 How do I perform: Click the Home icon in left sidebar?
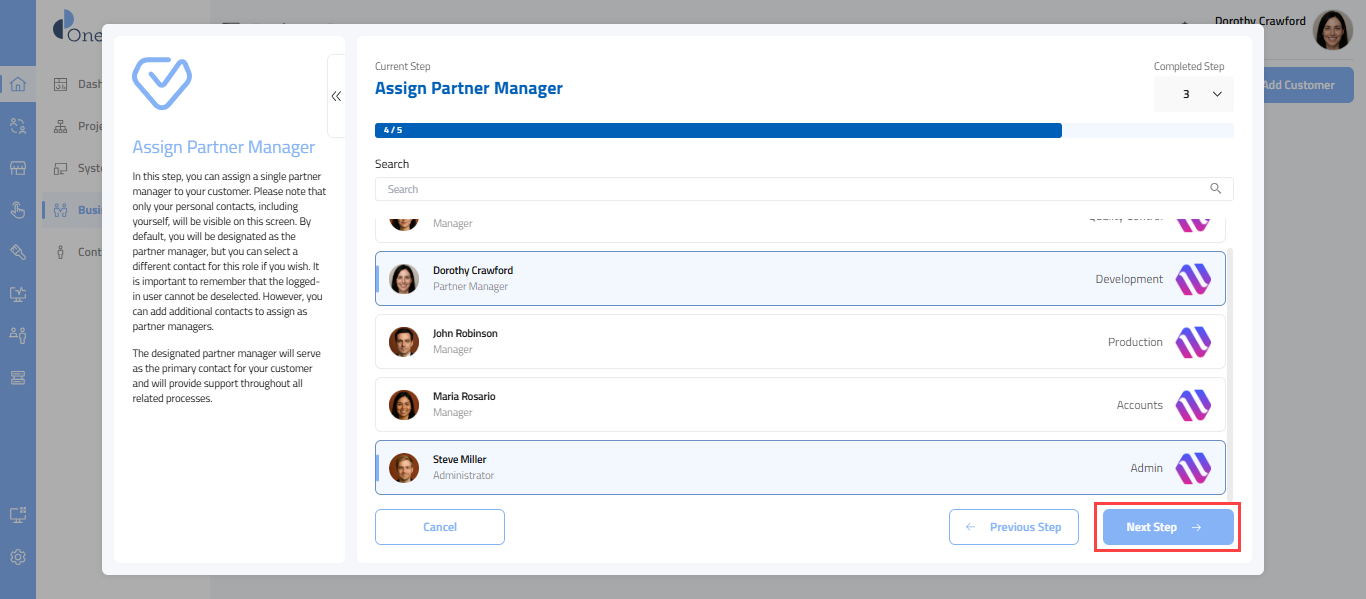tap(18, 84)
